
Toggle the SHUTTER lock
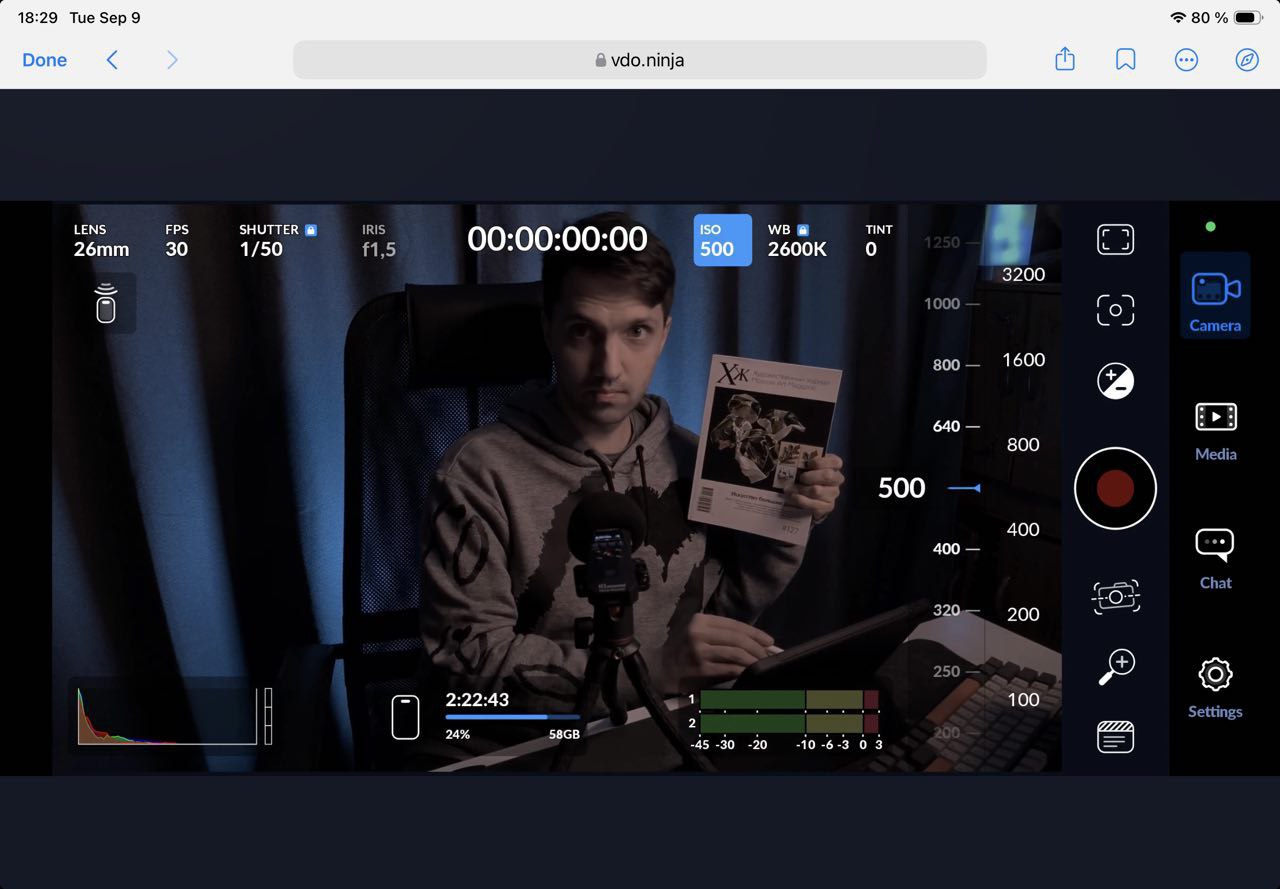[310, 229]
